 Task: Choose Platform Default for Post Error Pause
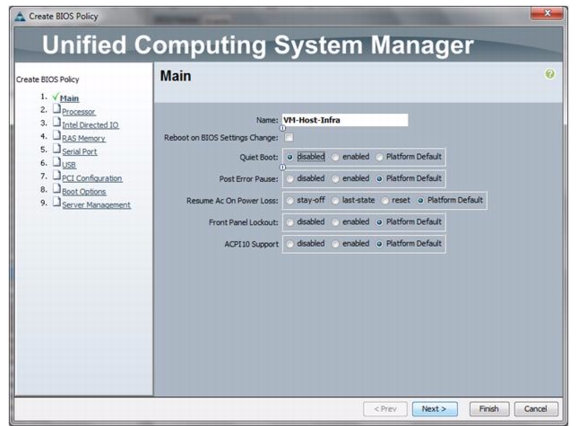pos(379,179)
